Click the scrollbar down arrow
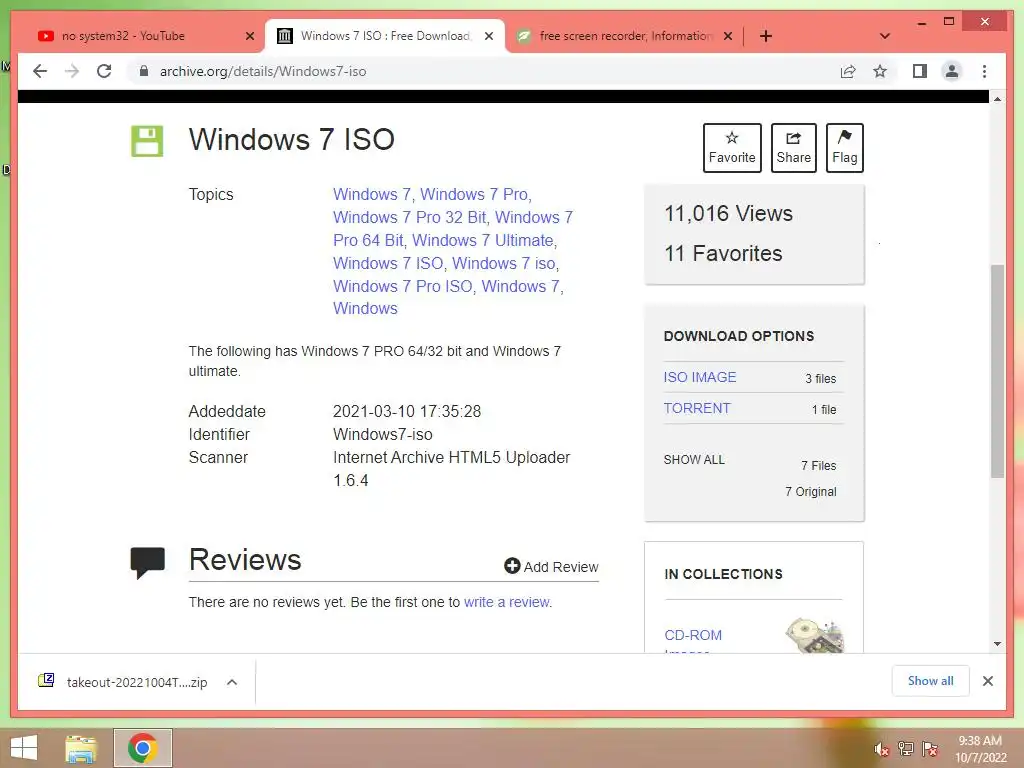 point(997,644)
